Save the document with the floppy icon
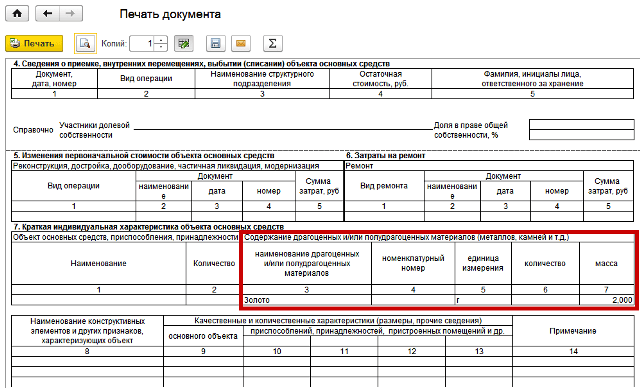The height and width of the screenshot is (388, 640). tap(216, 43)
